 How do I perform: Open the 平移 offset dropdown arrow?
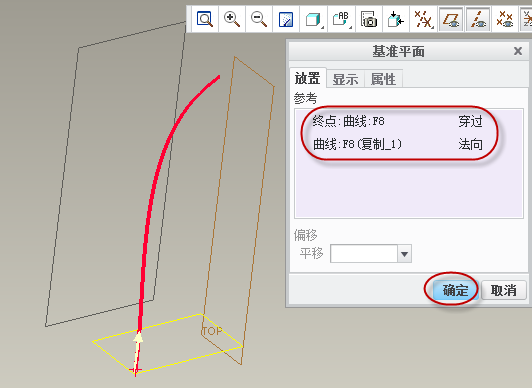pos(404,254)
